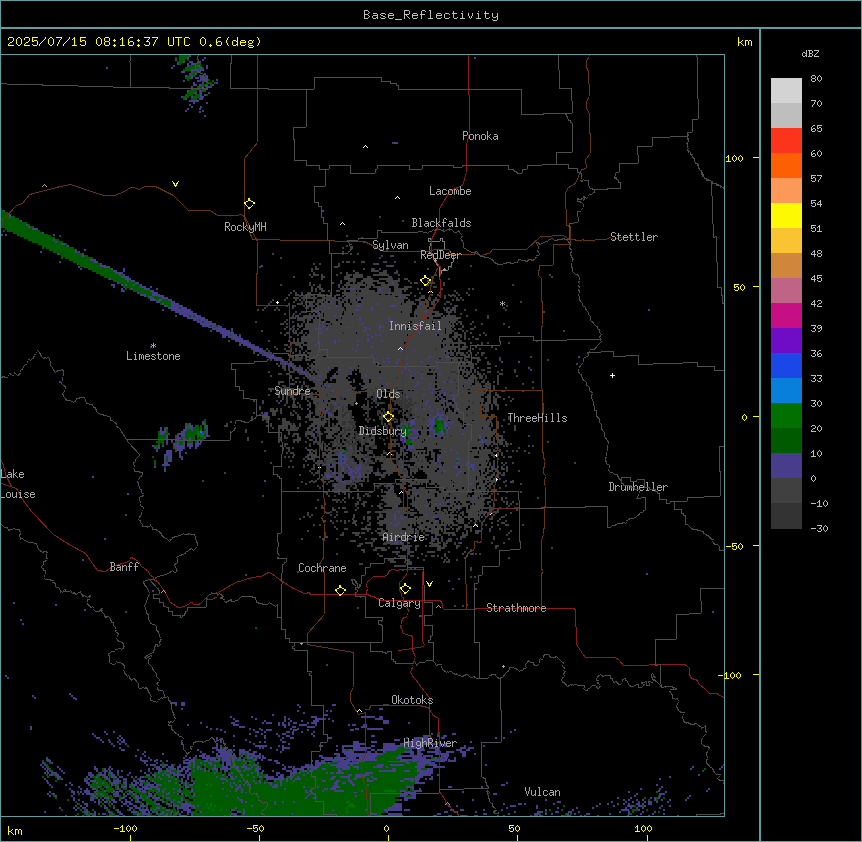The image size is (862, 842).
Task: Select the green 30-20 dBZ legend swatch
Action: click(x=786, y=416)
